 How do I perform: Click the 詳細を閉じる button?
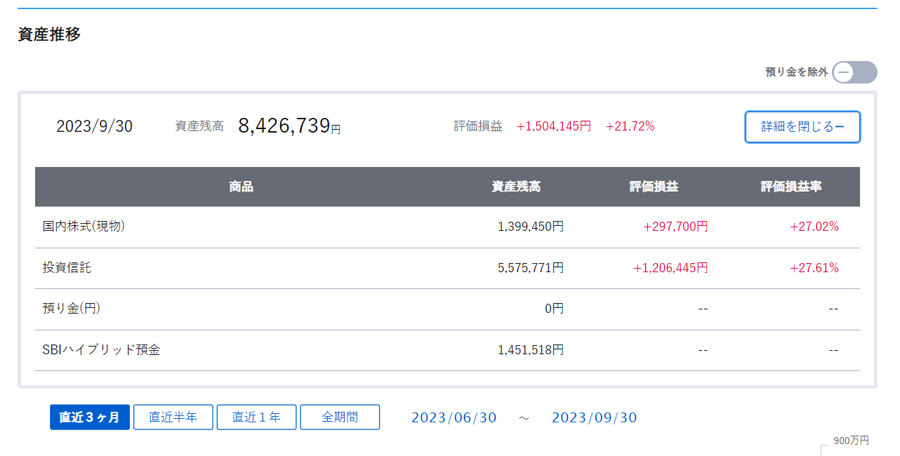pos(802,127)
